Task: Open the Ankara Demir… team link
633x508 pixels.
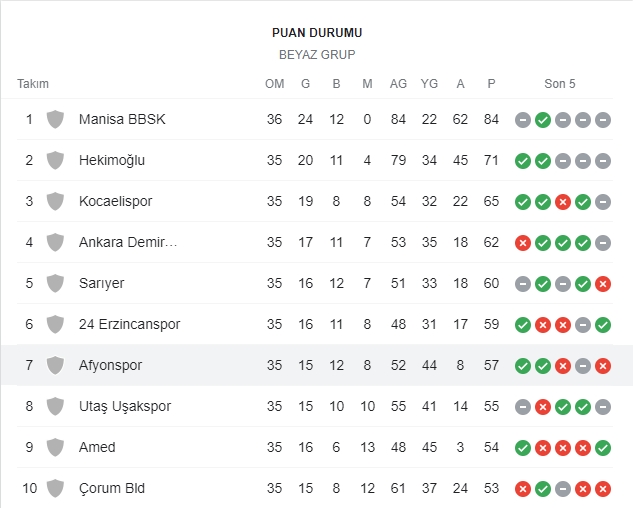Action: pos(128,242)
